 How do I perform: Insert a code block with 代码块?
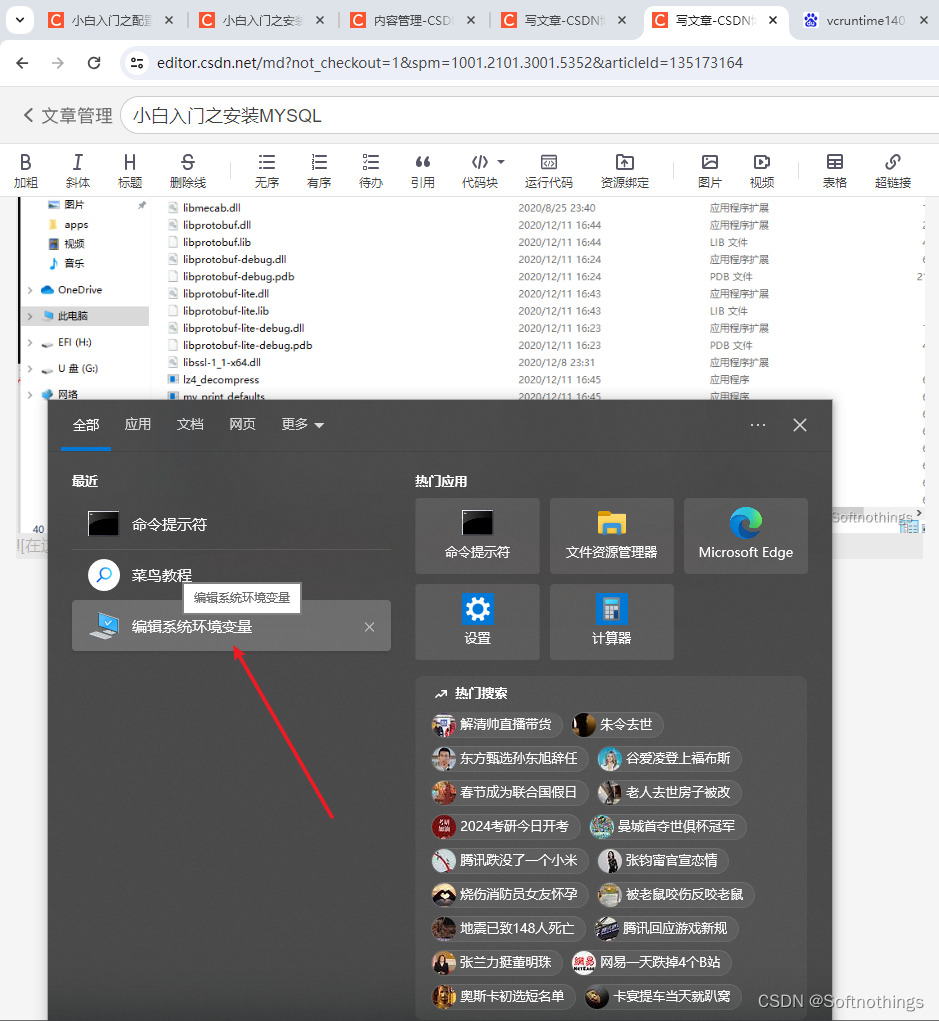(x=480, y=171)
